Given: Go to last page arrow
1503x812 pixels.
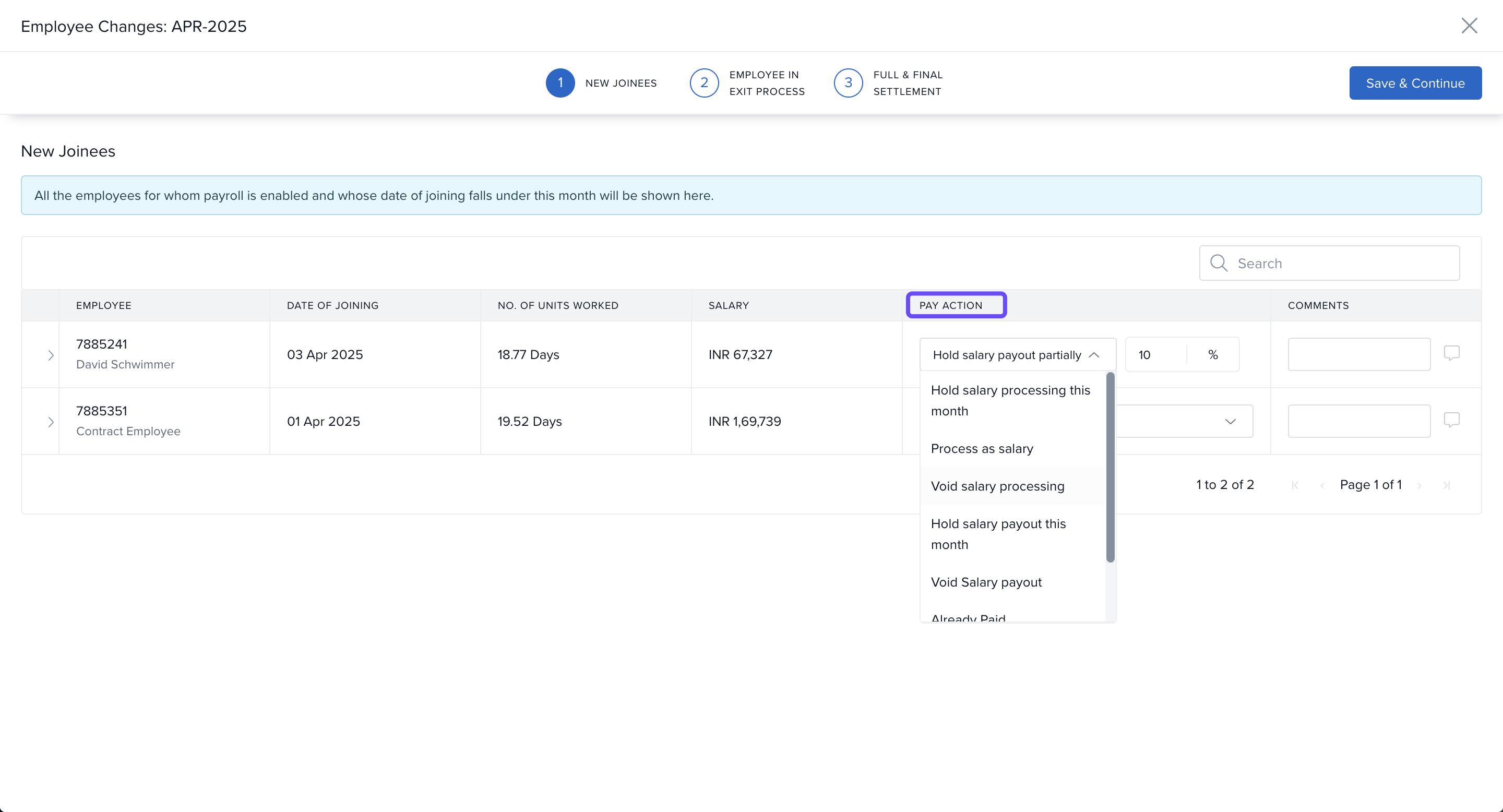Looking at the screenshot, I should [x=1447, y=485].
